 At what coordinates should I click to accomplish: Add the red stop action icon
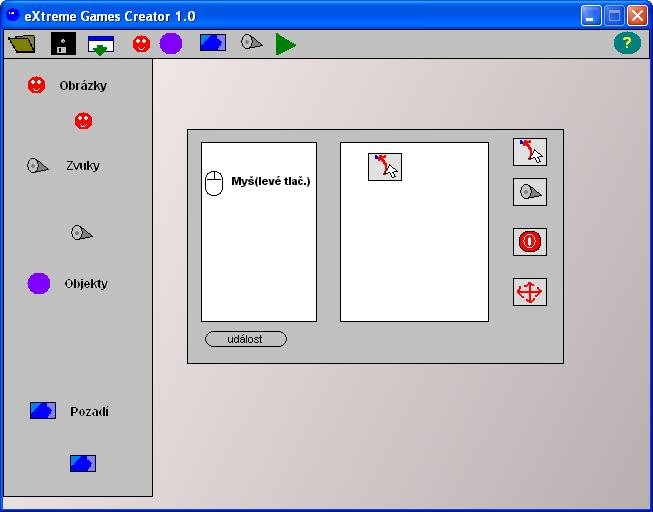[529, 242]
